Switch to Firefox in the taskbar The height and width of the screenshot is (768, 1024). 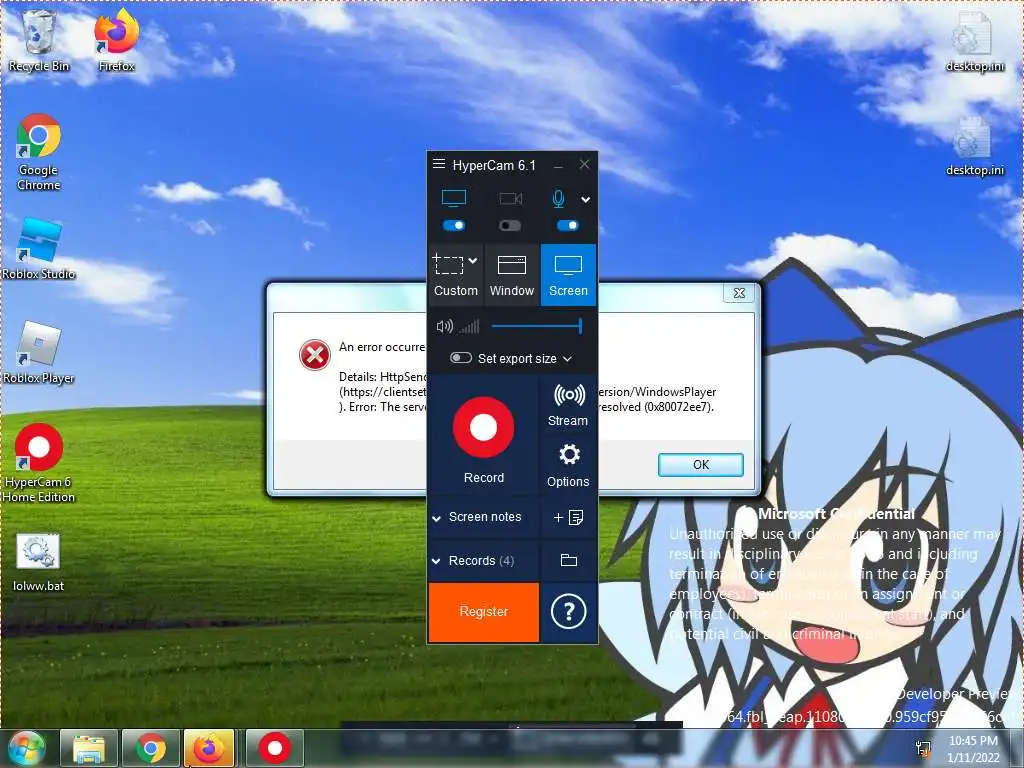[208, 748]
